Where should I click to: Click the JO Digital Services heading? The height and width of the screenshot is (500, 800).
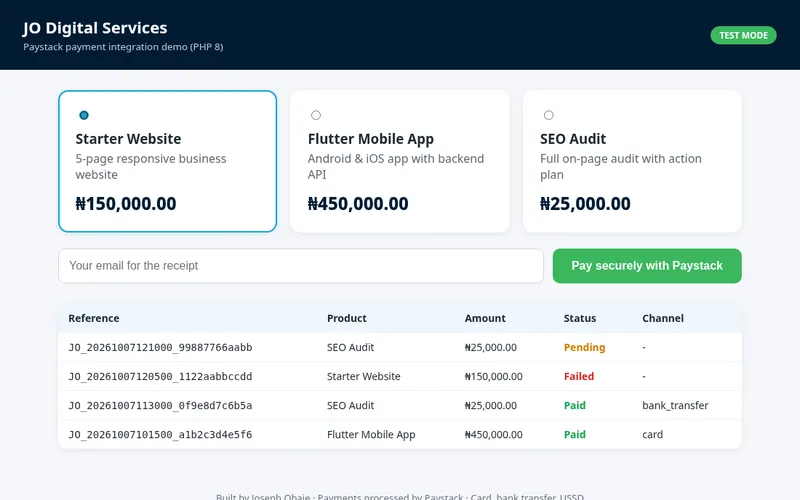(95, 28)
